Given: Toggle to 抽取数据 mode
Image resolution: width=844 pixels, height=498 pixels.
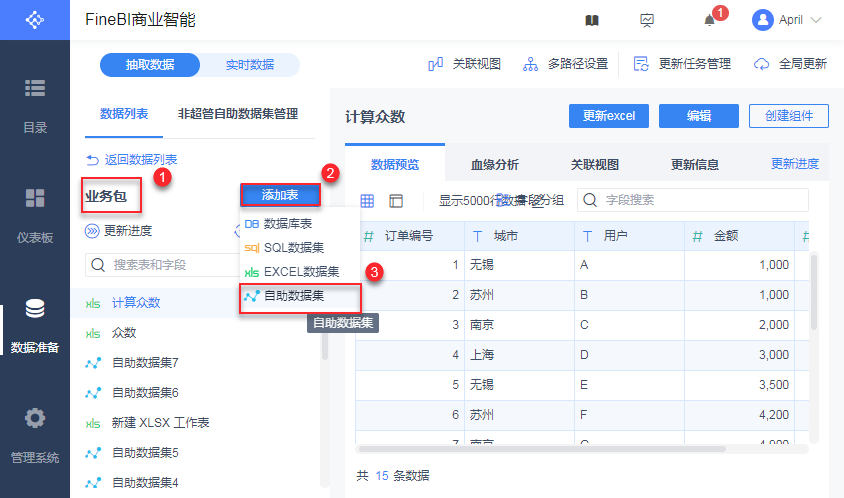Looking at the screenshot, I should point(150,65).
